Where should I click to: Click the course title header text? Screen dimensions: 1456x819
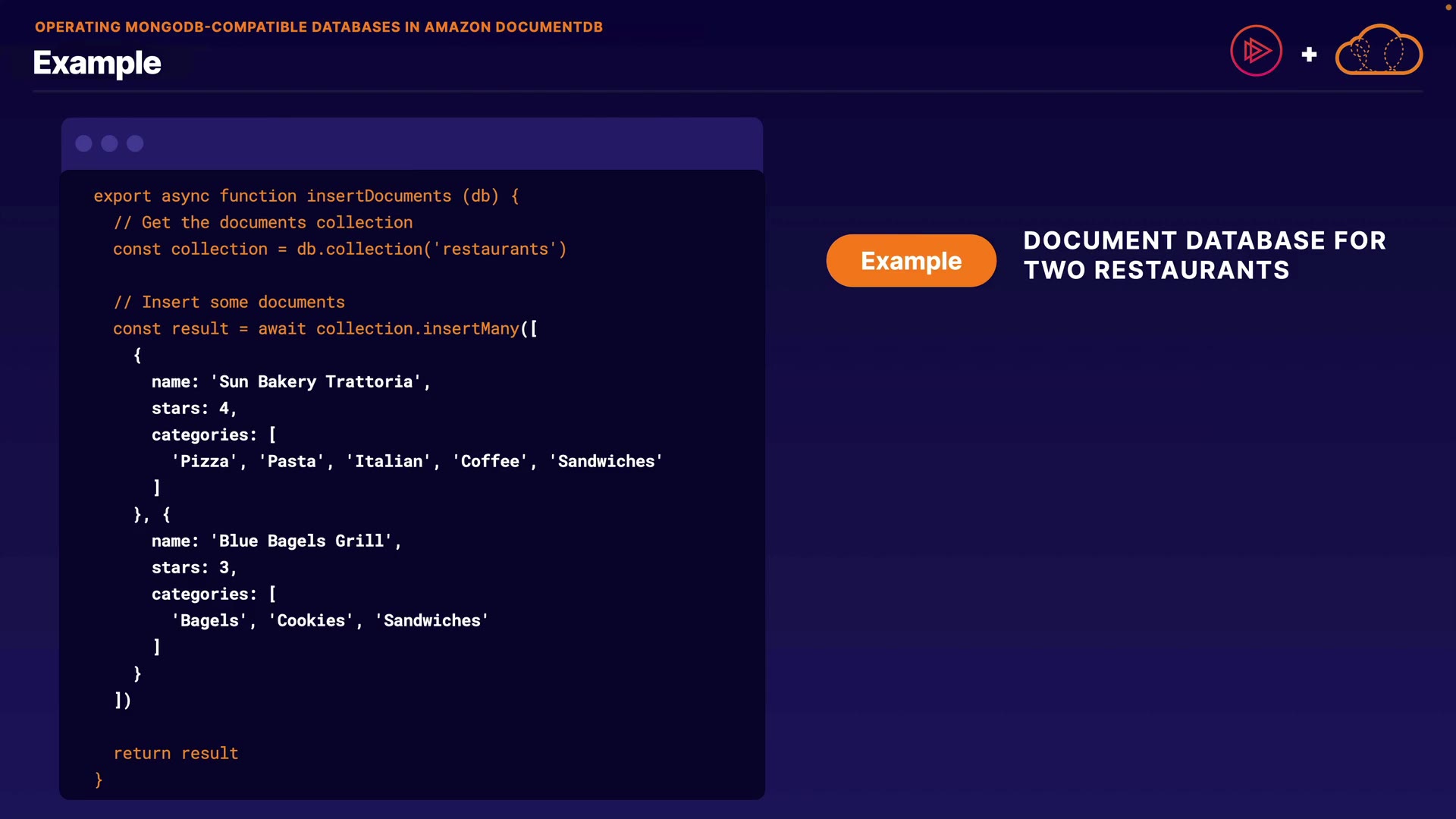[318, 27]
